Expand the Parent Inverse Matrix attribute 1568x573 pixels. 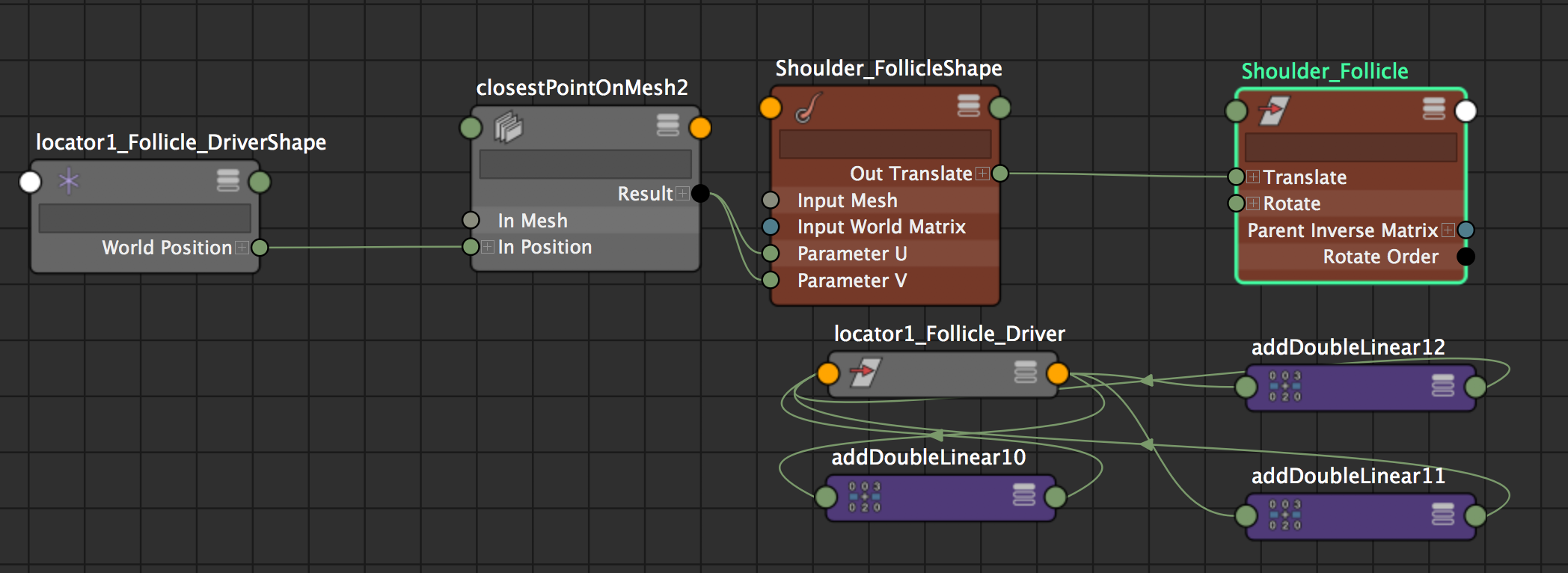(1448, 230)
